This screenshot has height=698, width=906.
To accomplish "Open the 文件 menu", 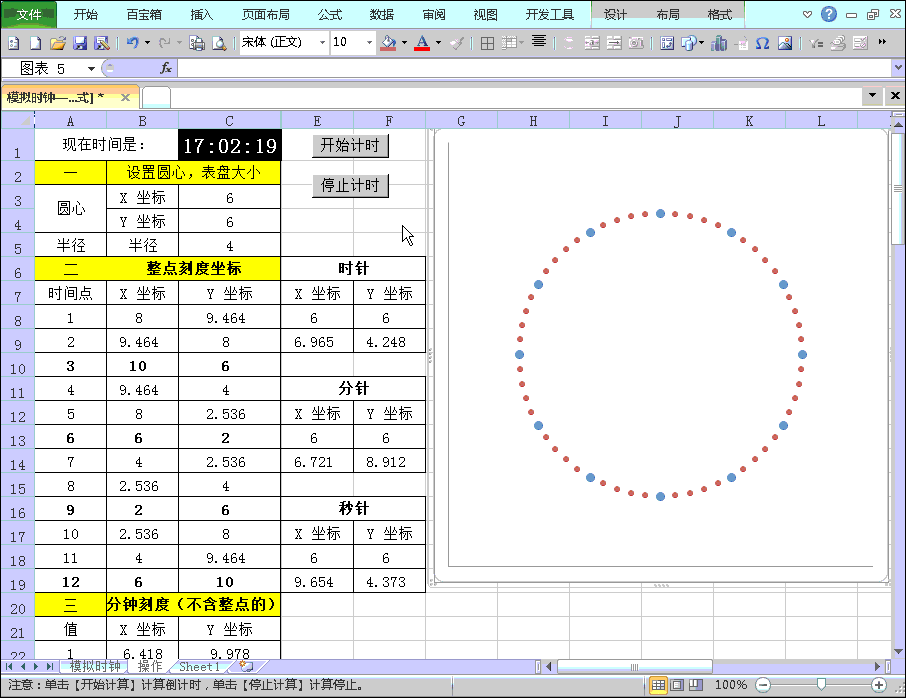I will coord(29,14).
